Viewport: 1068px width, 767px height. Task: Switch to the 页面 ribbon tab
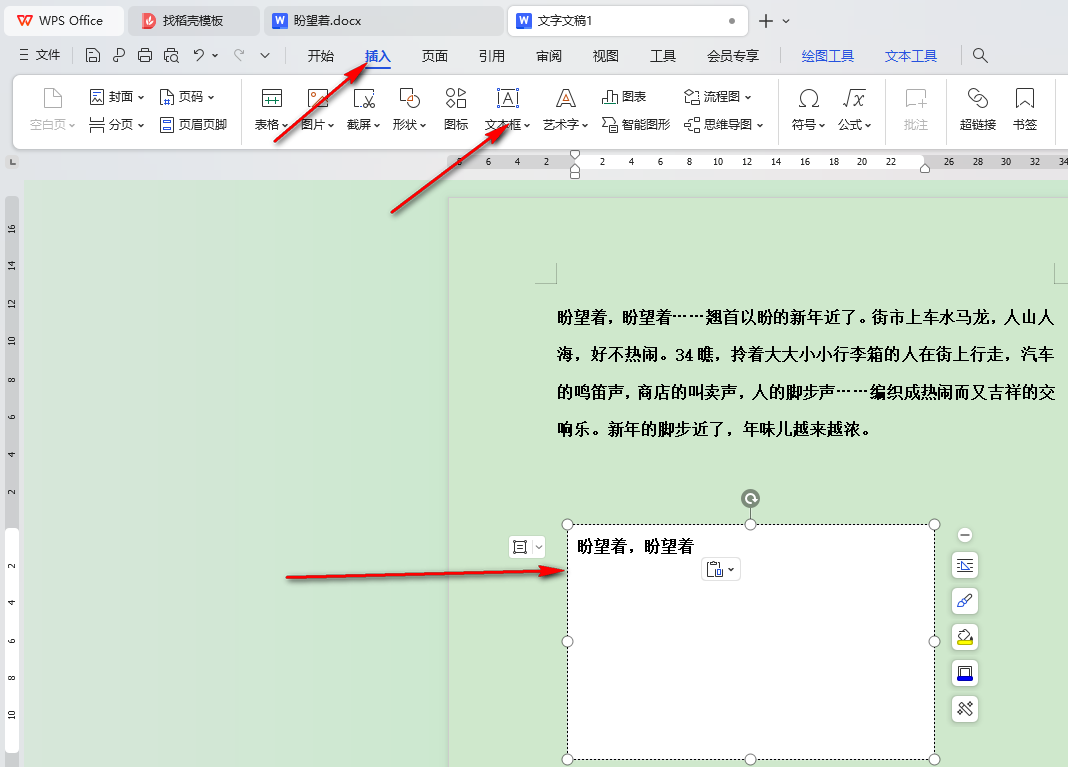pos(435,56)
